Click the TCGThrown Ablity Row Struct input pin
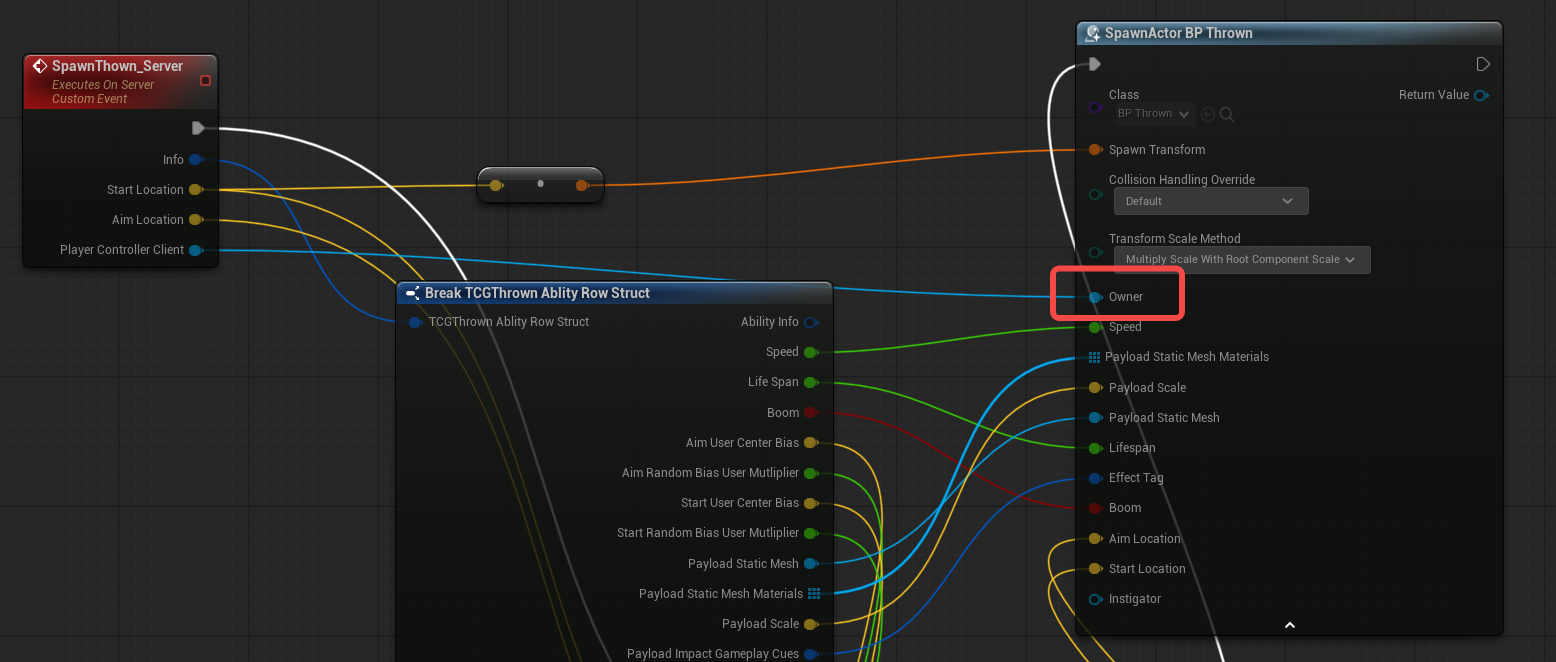 pos(415,322)
